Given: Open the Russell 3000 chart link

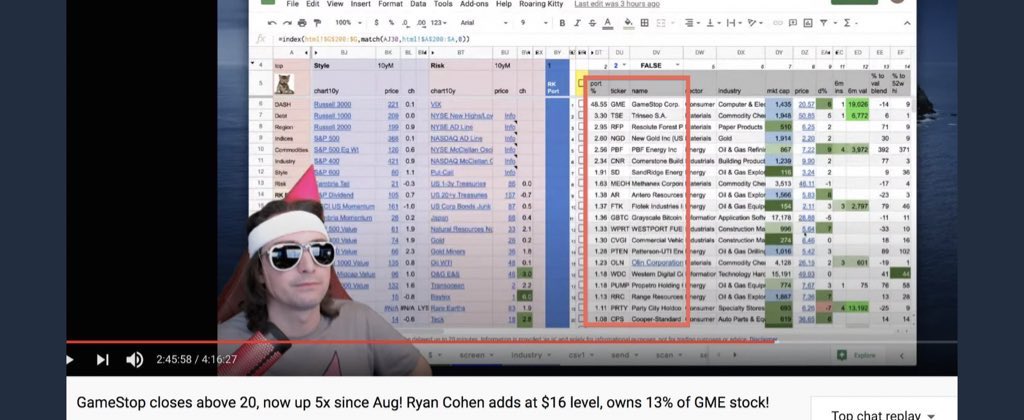Looking at the screenshot, I should (x=332, y=104).
